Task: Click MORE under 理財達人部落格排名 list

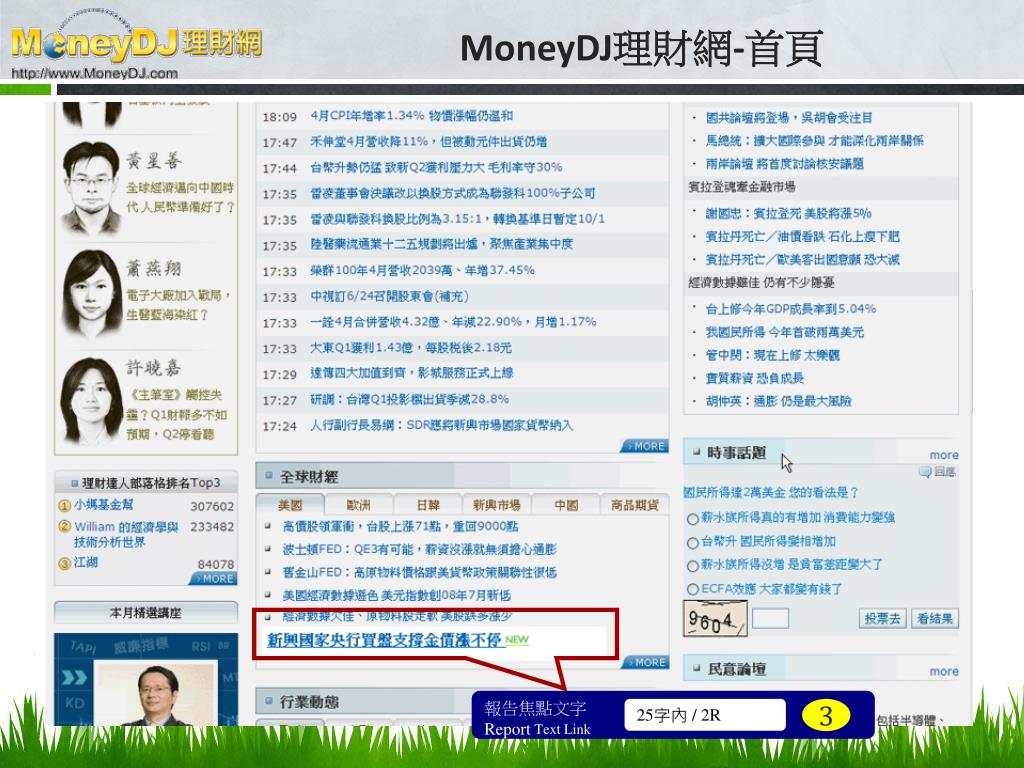Action: [213, 579]
